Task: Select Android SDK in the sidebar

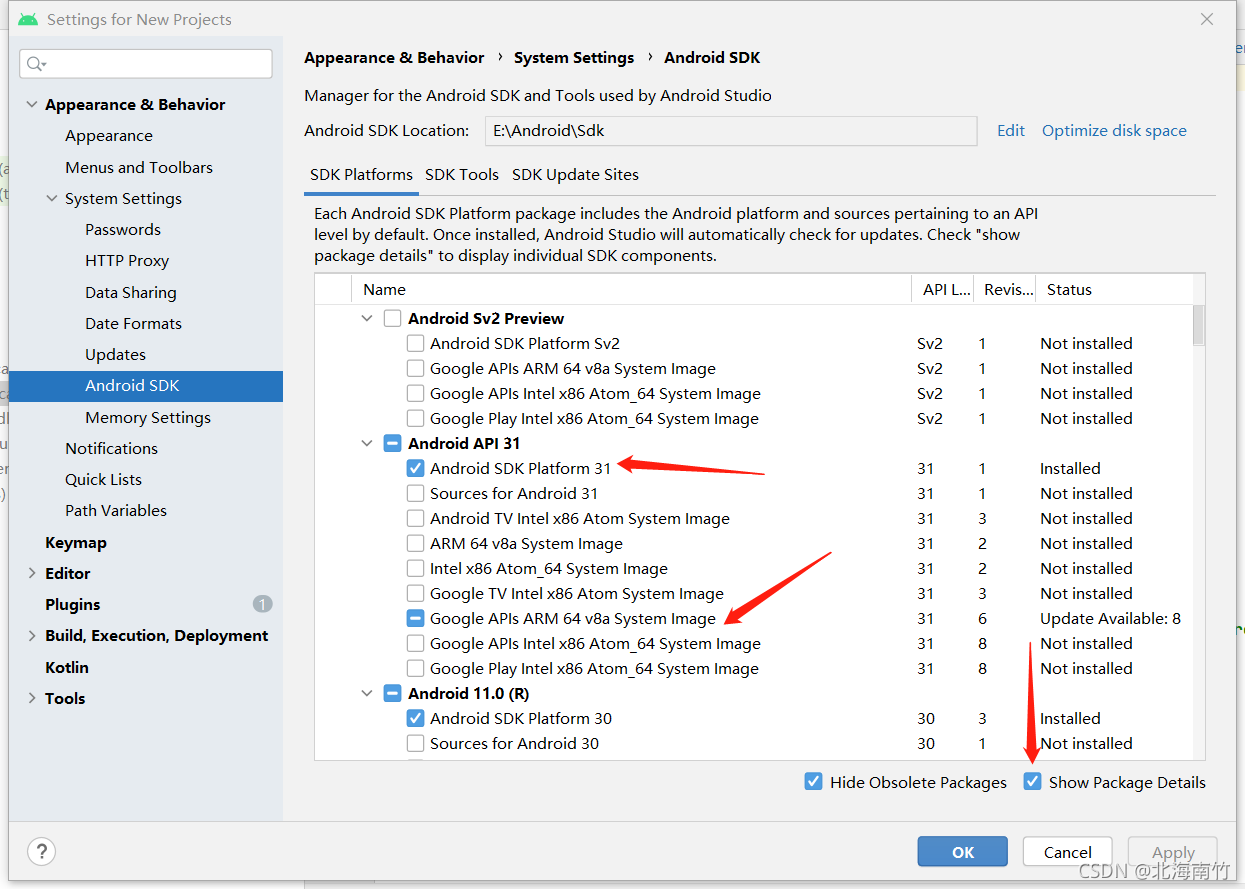Action: [x=146, y=385]
